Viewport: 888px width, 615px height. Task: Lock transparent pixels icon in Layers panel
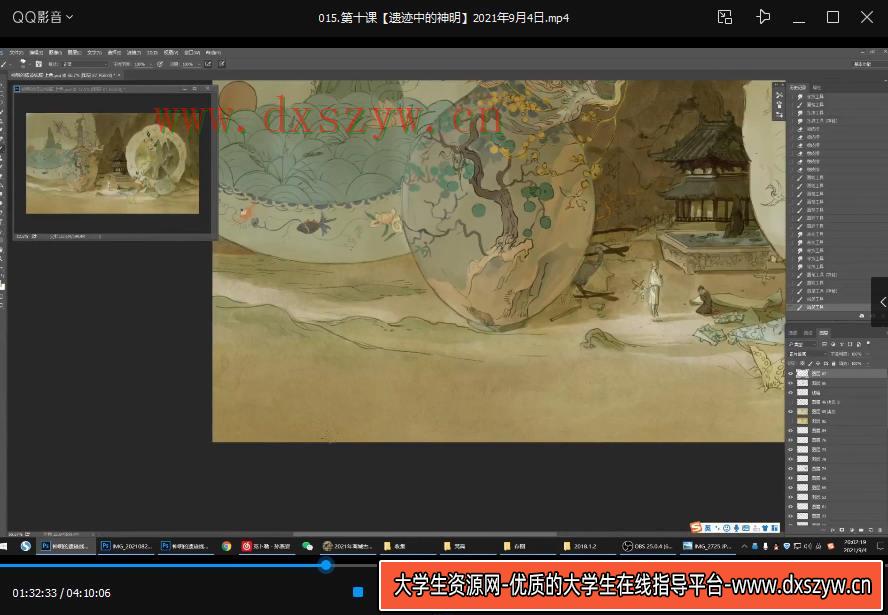pyautogui.click(x=802, y=364)
